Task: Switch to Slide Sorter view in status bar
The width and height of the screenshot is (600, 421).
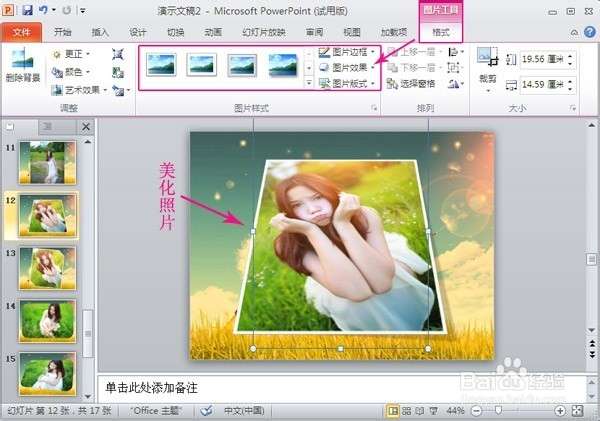Action: coord(408,411)
